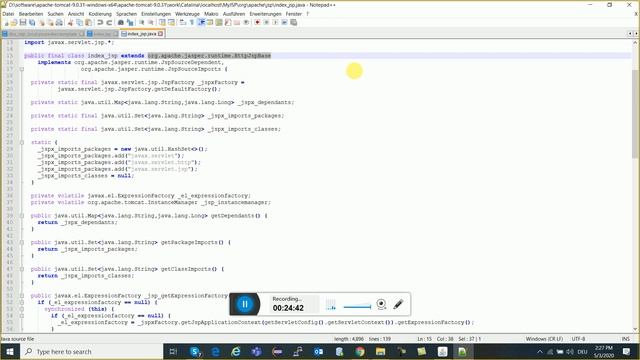Image resolution: width=640 pixels, height=360 pixels.
Task: Toggle word wrap in toolbar
Action: (x=182, y=22)
